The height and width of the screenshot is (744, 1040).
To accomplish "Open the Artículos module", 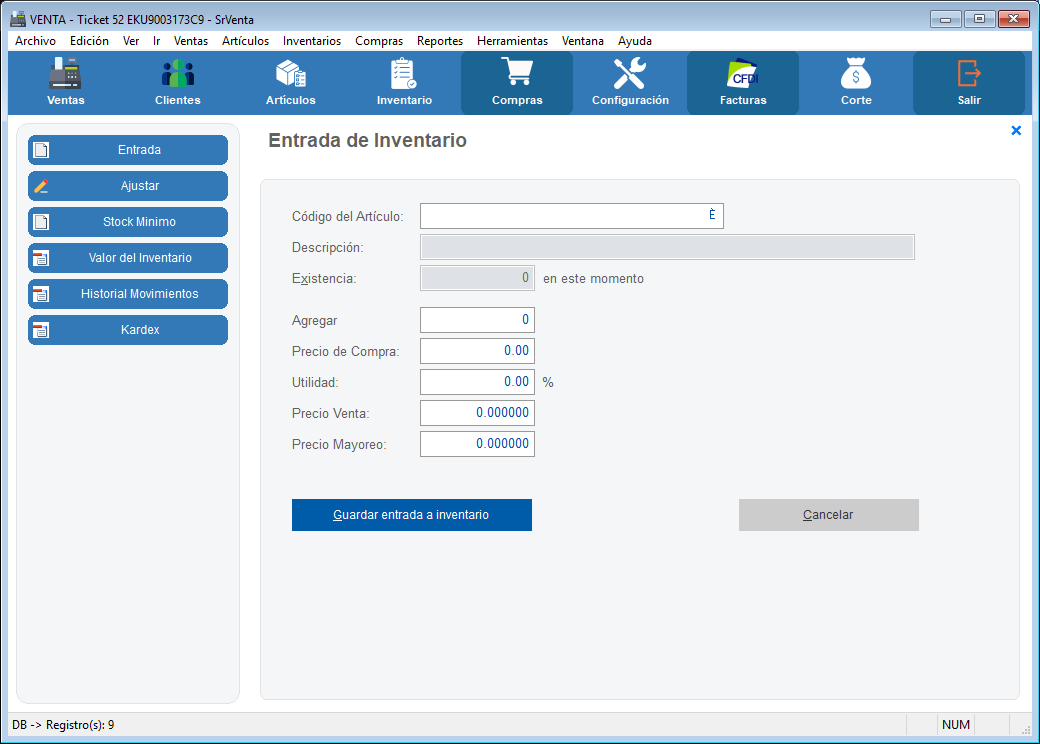I will click(x=290, y=82).
